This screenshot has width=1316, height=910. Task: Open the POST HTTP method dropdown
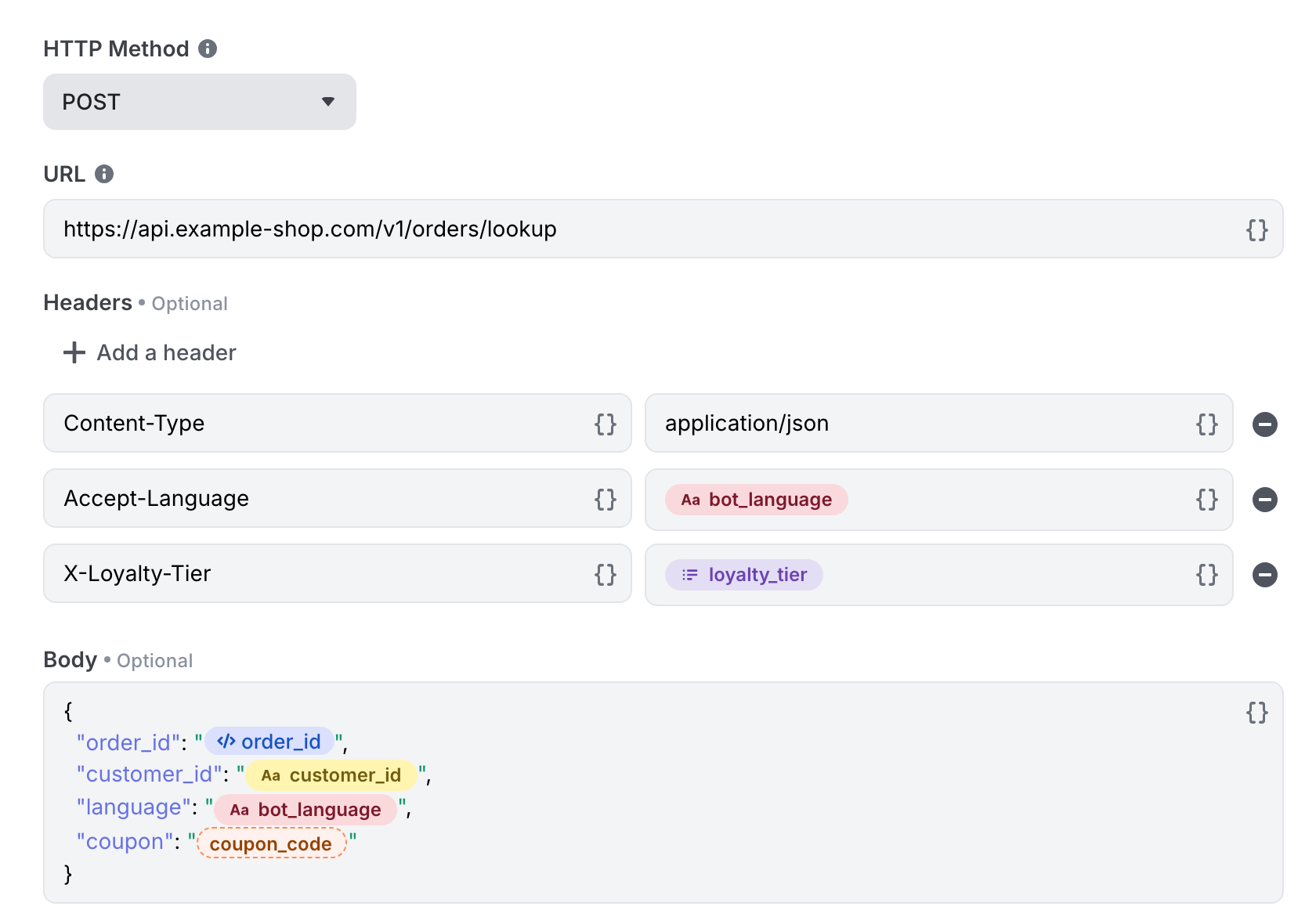pyautogui.click(x=200, y=102)
